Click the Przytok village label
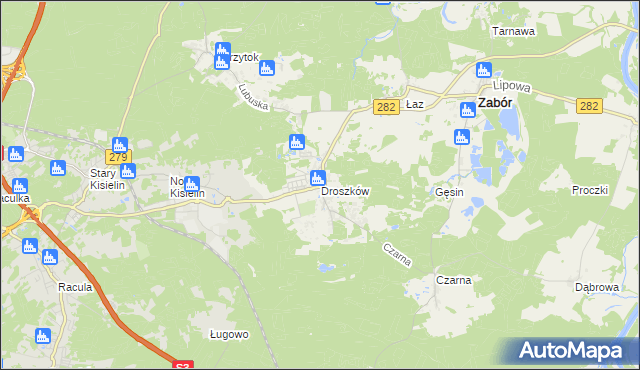Screen dimensions: 640x370 (x=243, y=58)
